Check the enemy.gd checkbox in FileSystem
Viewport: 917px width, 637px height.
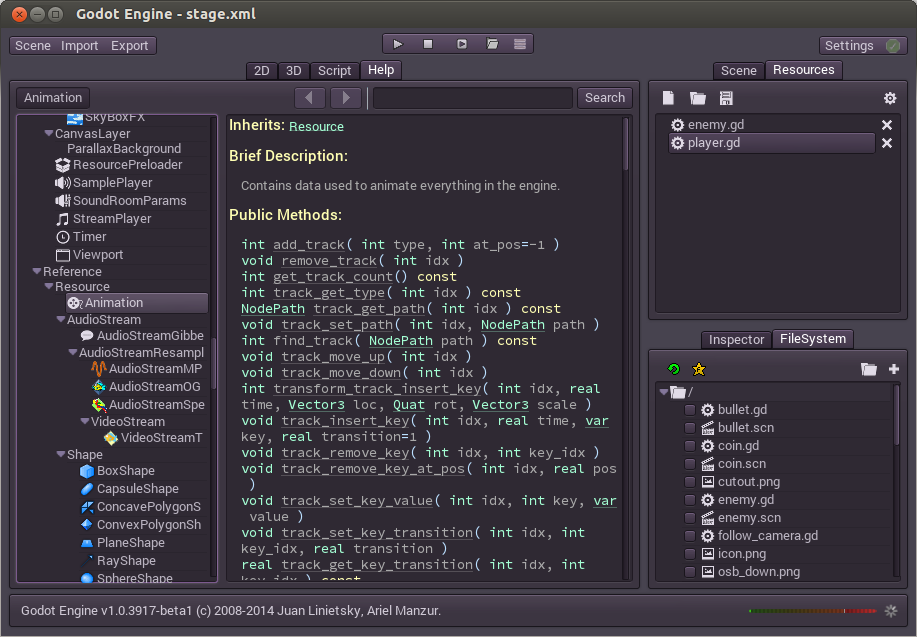pyautogui.click(x=690, y=500)
